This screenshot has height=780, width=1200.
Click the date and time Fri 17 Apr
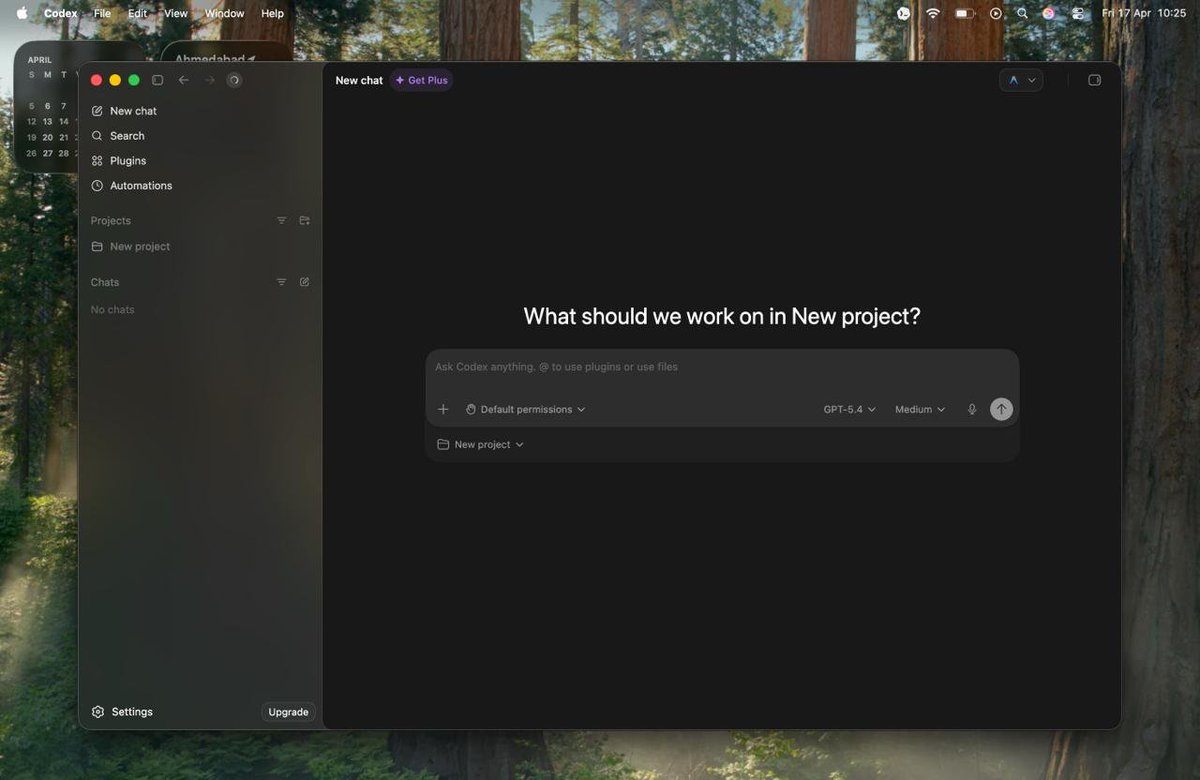[1144, 13]
